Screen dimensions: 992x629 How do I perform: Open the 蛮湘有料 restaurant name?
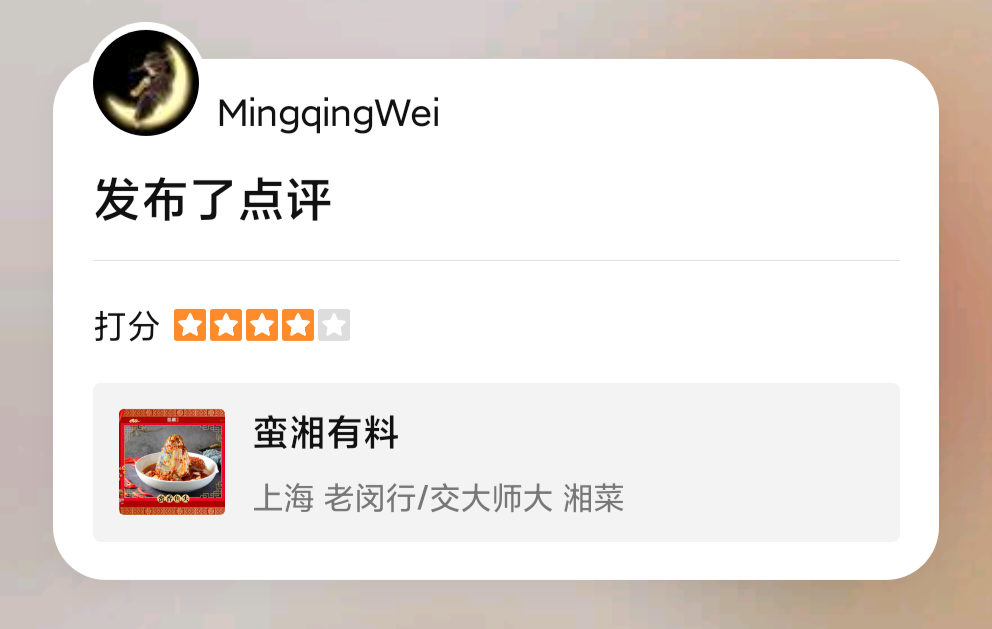[326, 433]
